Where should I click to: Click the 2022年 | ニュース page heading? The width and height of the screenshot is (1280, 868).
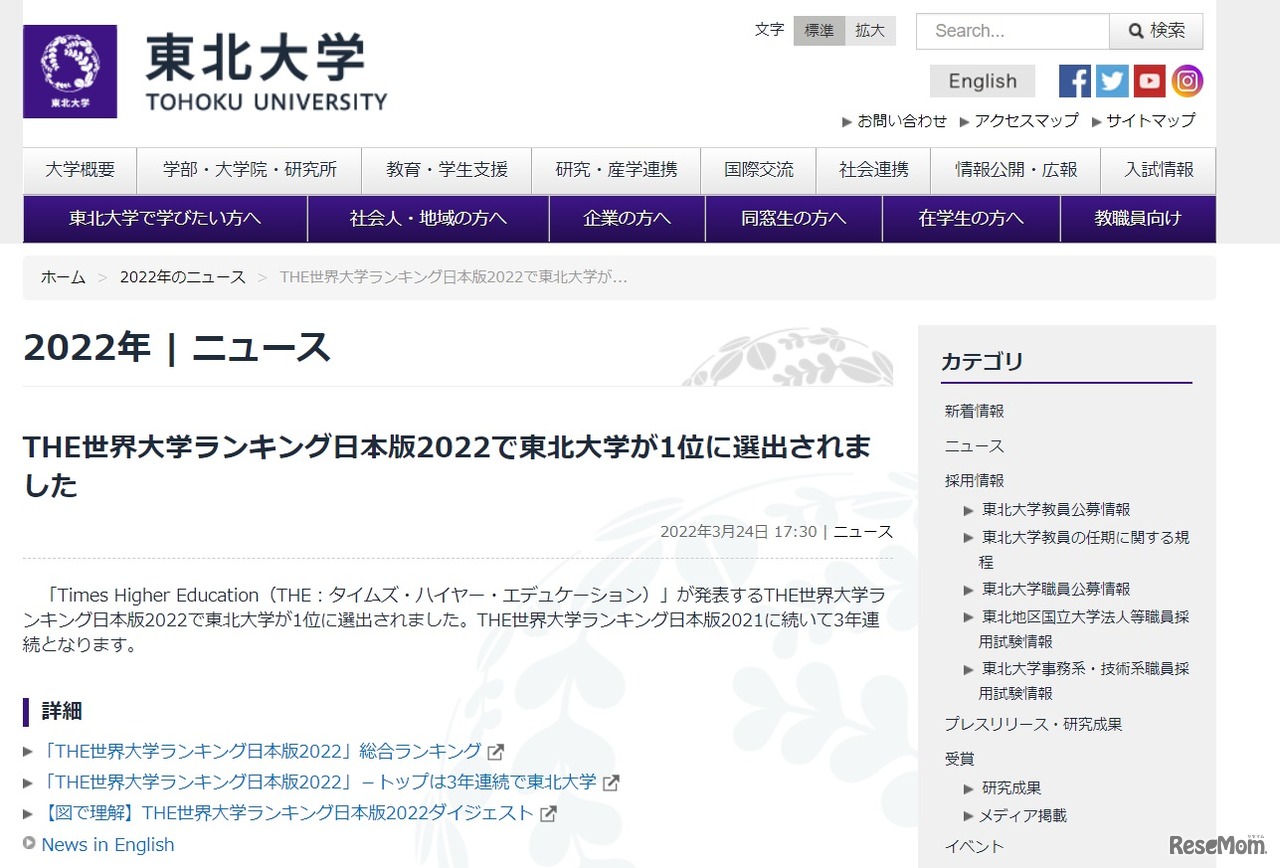(x=176, y=348)
